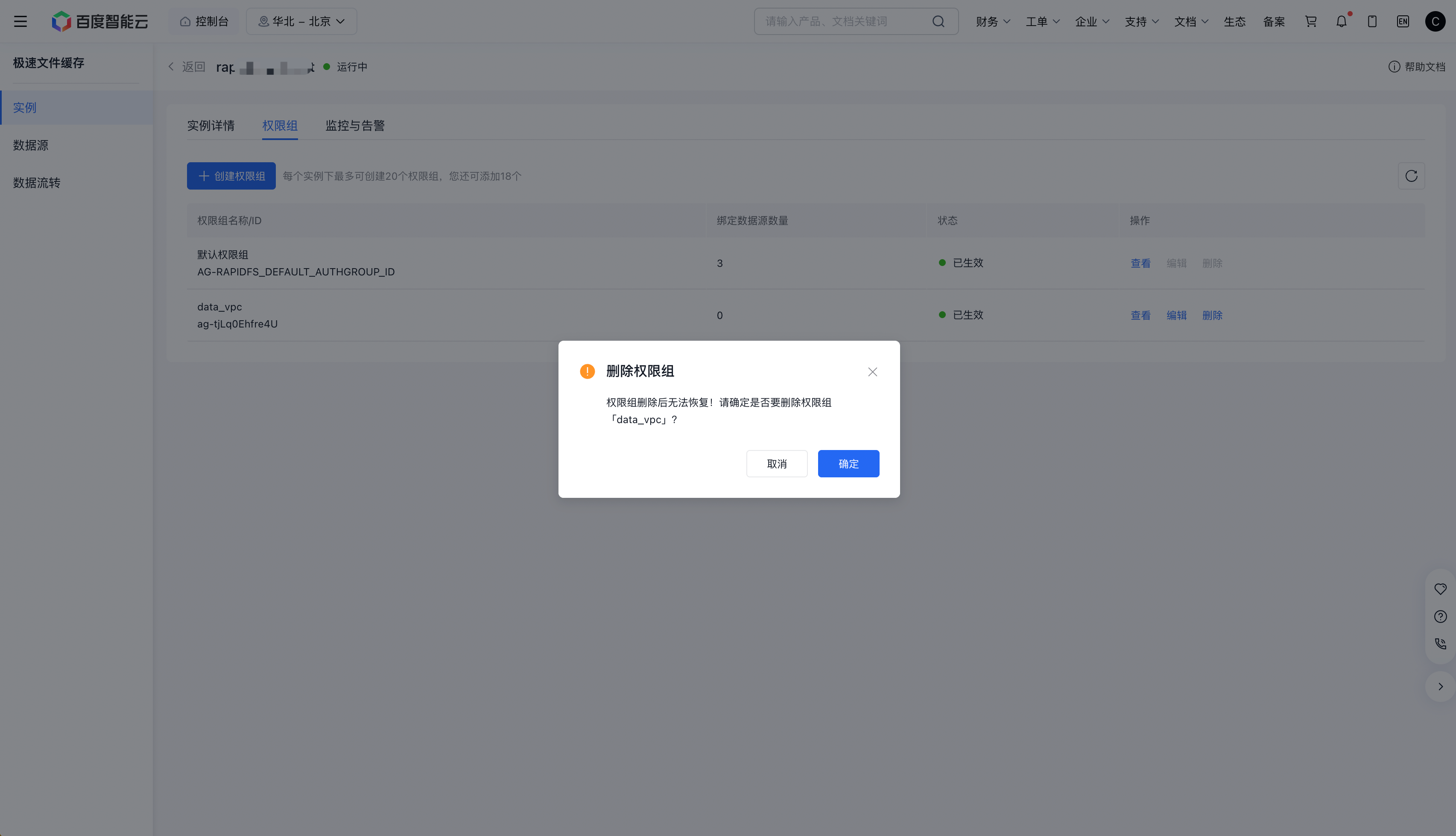Viewport: 1456px width, 836px height.
Task: Collapse the floating side panel arrow
Action: 1441,687
